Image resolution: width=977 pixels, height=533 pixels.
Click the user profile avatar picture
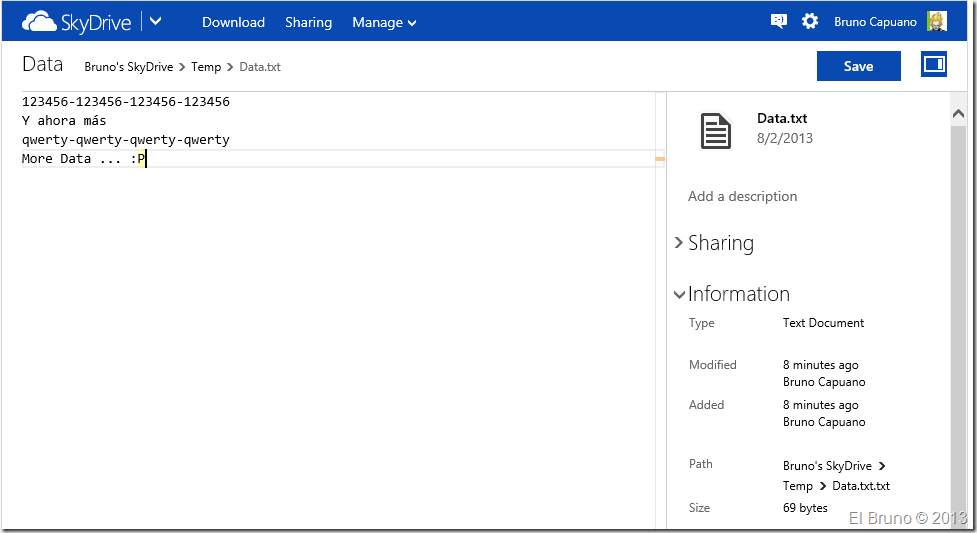point(937,22)
